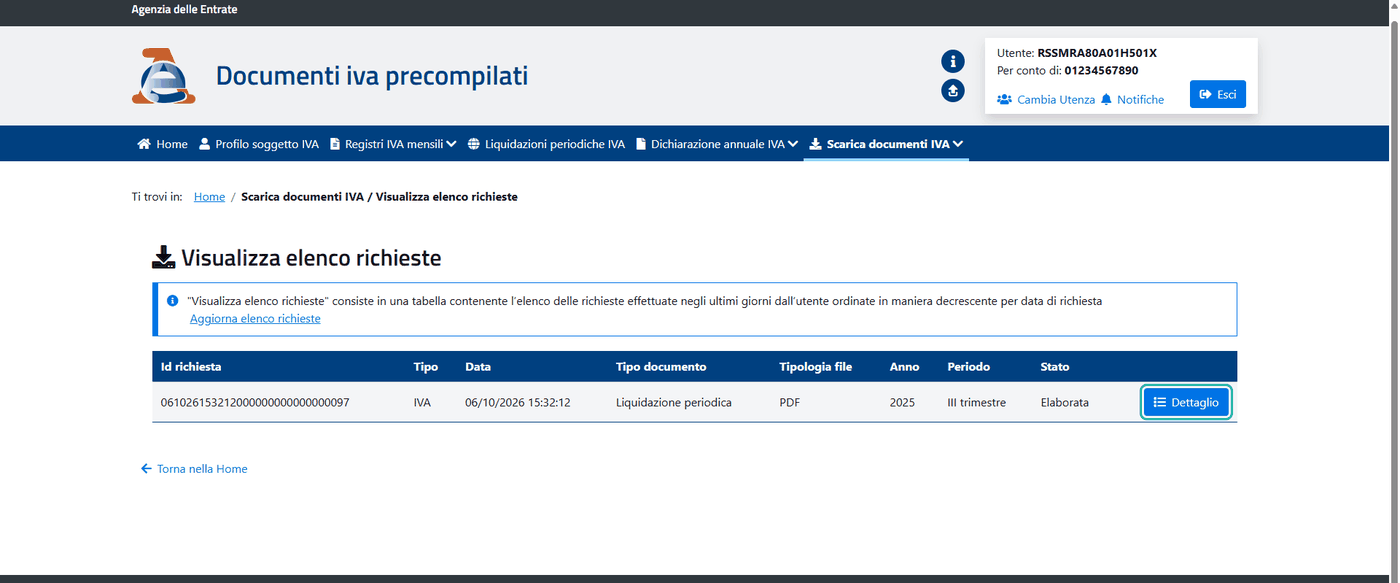Open Notifiche bell link
Screen dimensions: 1400x583
(x=1132, y=99)
